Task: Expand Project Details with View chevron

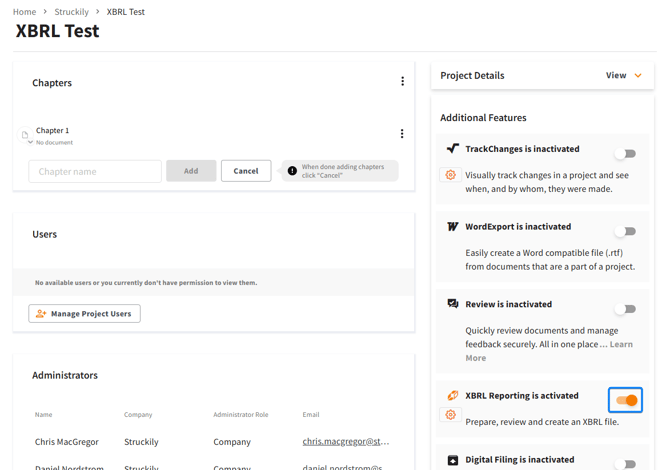Action: coord(637,76)
